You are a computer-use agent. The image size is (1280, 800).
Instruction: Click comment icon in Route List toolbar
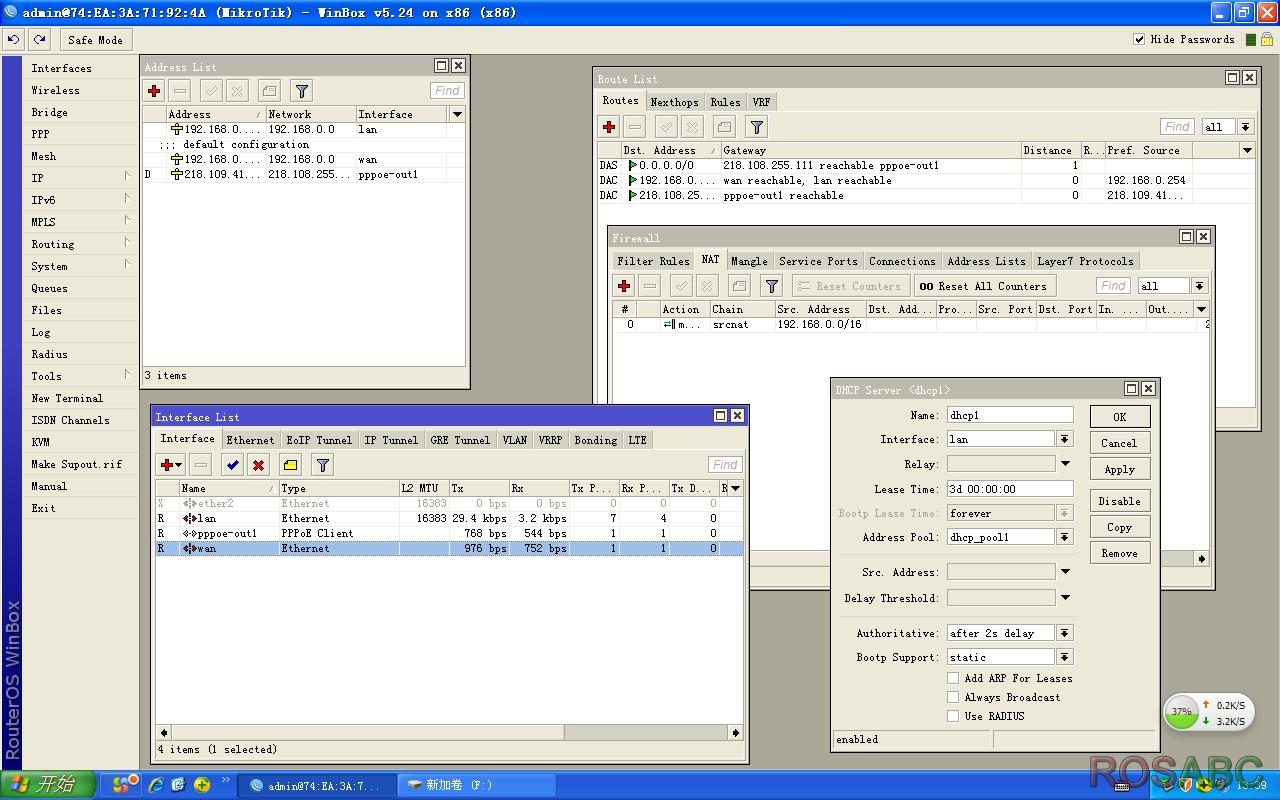pyautogui.click(x=724, y=127)
